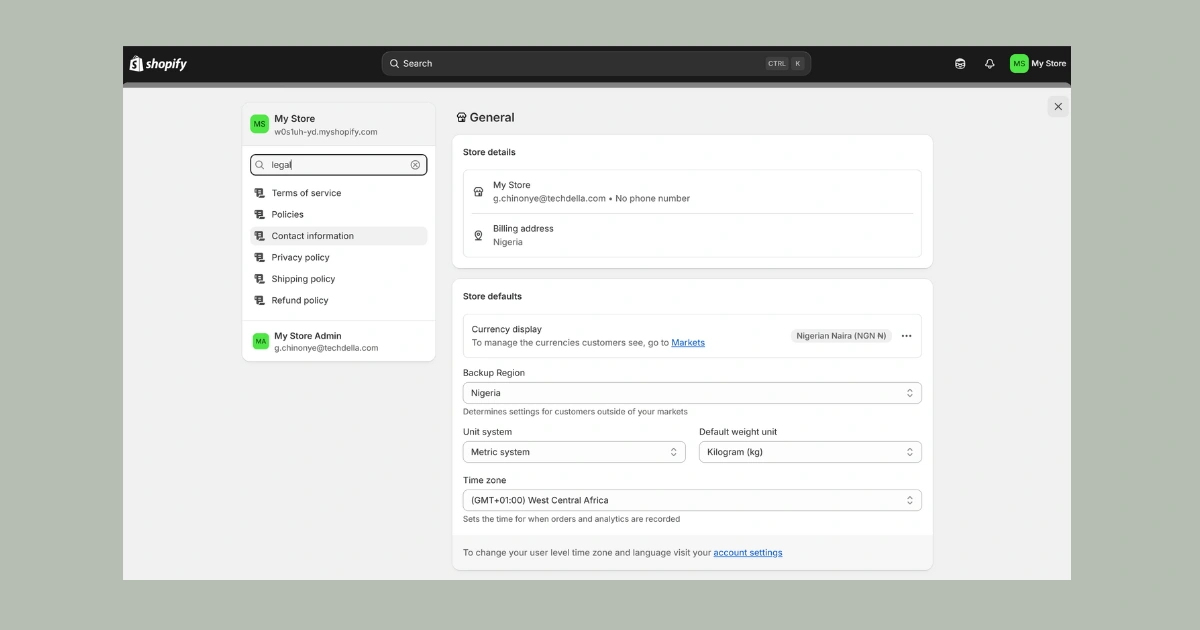
Task: Expand the Time zone dropdown
Action: point(691,500)
